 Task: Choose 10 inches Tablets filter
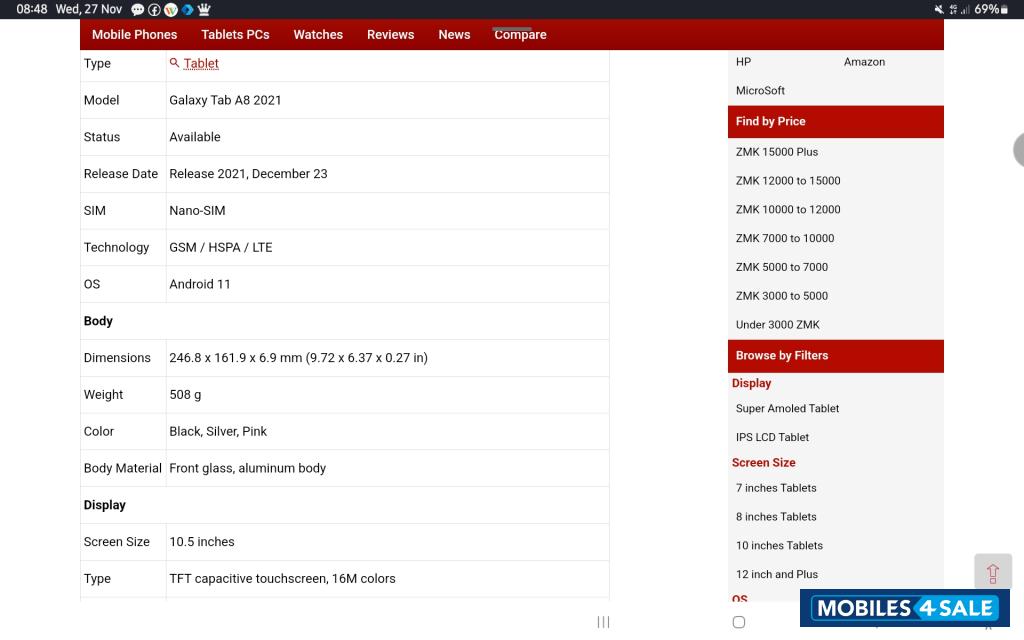point(779,545)
